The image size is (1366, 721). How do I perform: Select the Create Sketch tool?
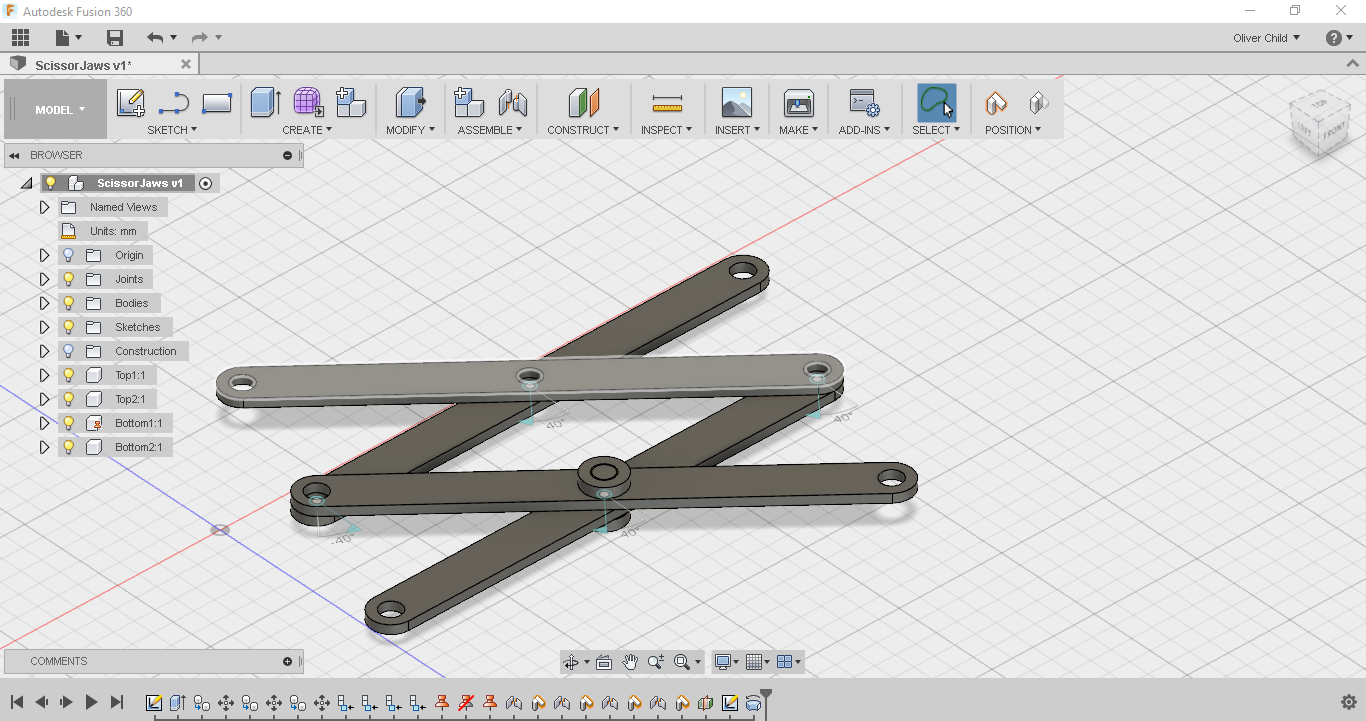click(x=129, y=102)
